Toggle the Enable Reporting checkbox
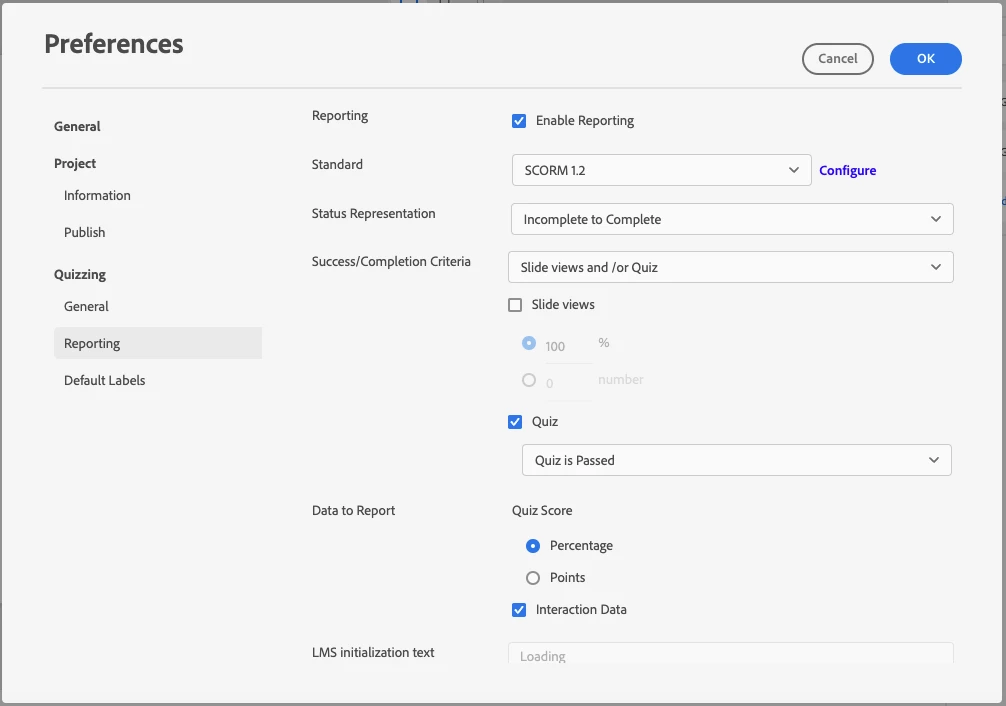This screenshot has height=706, width=1006. pyautogui.click(x=519, y=121)
